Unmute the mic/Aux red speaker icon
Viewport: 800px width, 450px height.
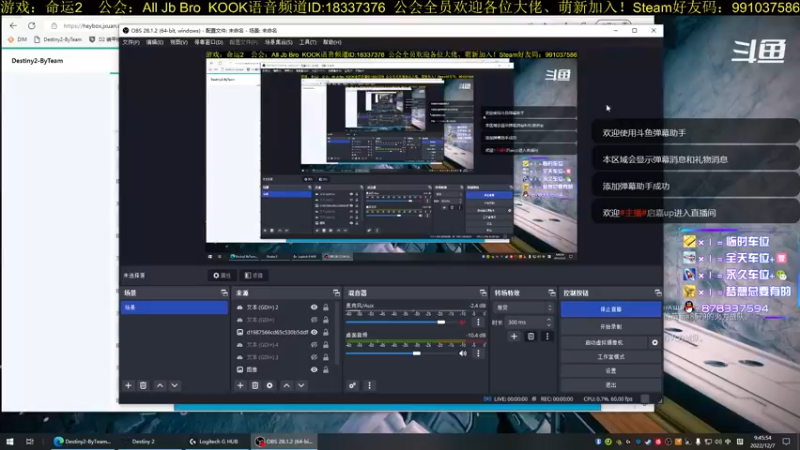pos(462,322)
